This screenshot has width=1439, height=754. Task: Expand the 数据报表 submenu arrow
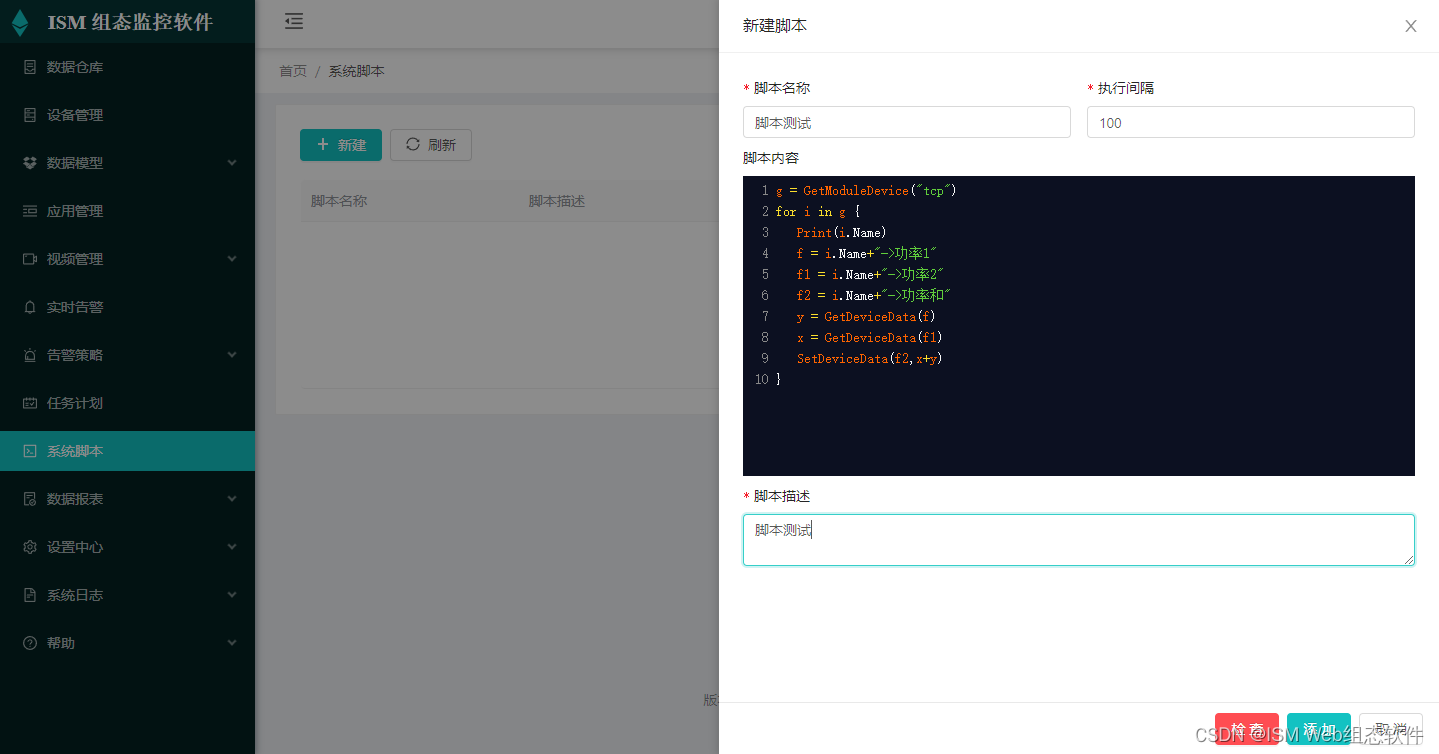[x=232, y=499]
